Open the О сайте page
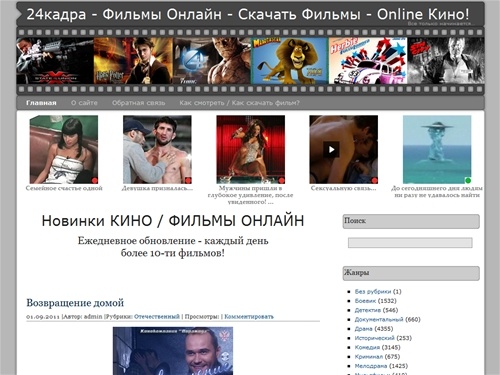Screen dimensions: 500x375 84,103
